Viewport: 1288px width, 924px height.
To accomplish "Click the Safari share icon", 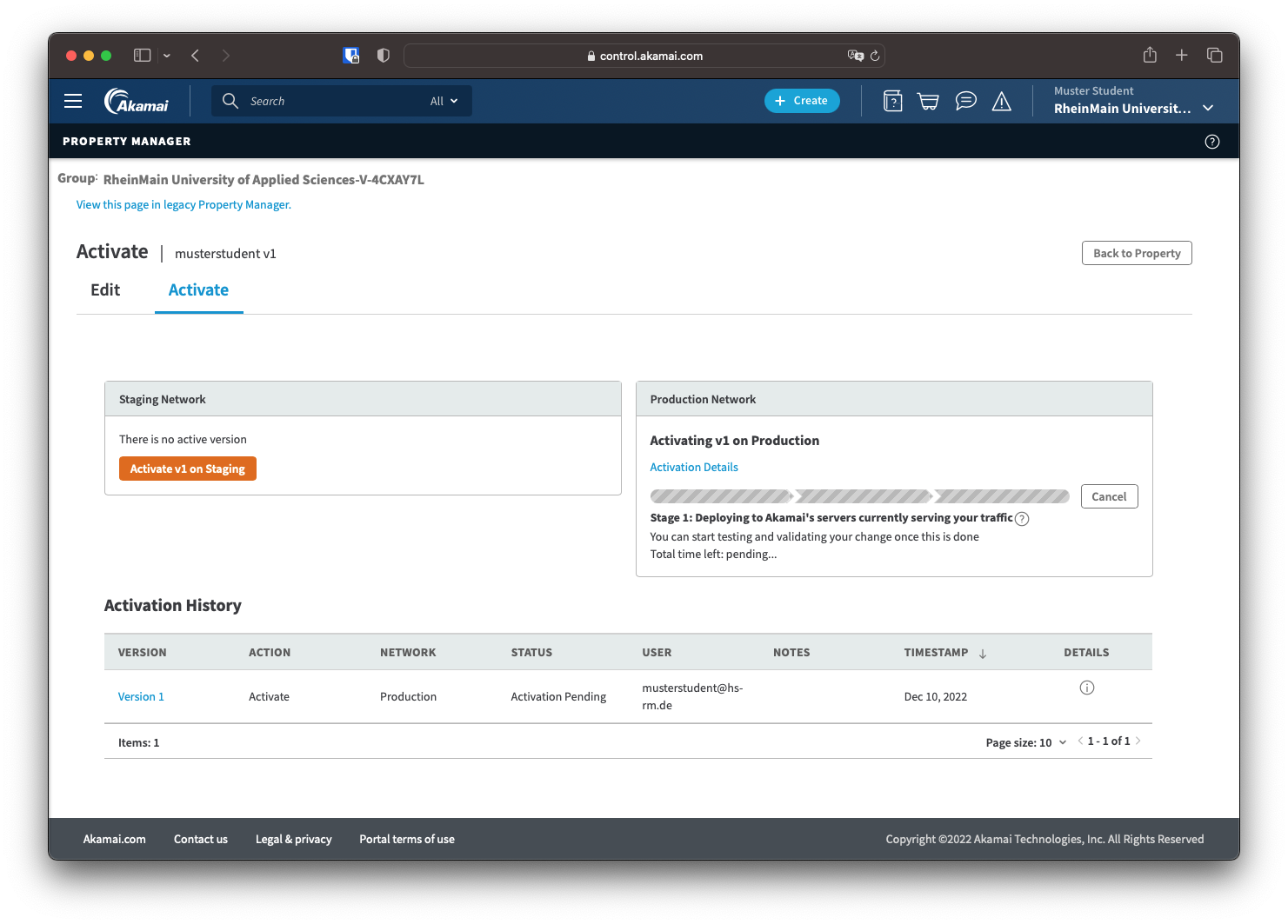I will [1150, 55].
